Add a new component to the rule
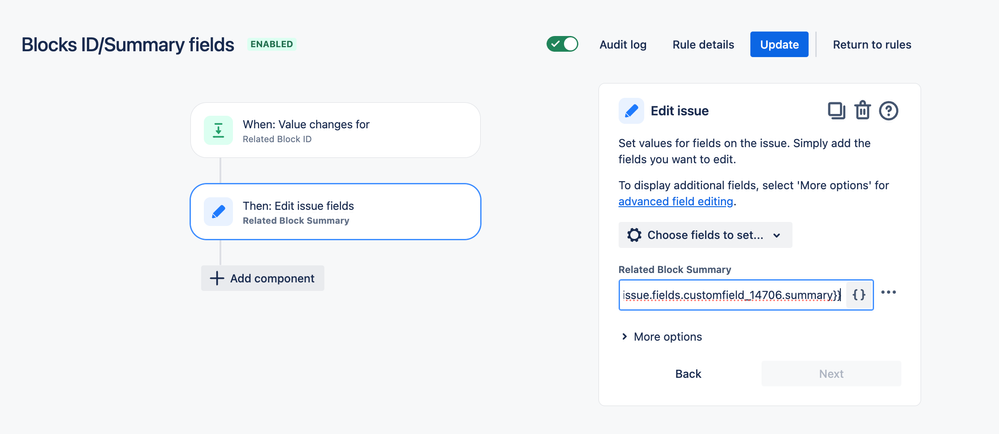This screenshot has width=999, height=434. [x=263, y=278]
